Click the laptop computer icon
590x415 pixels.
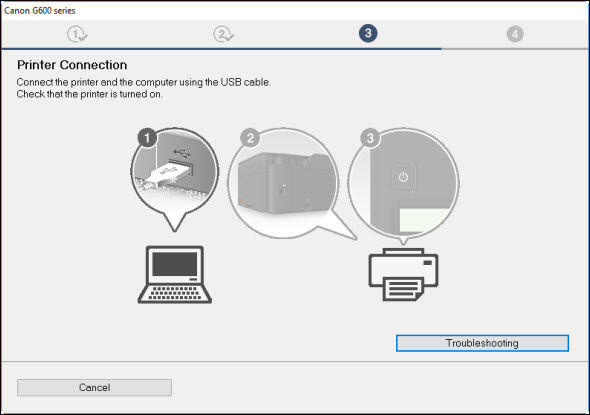point(175,274)
